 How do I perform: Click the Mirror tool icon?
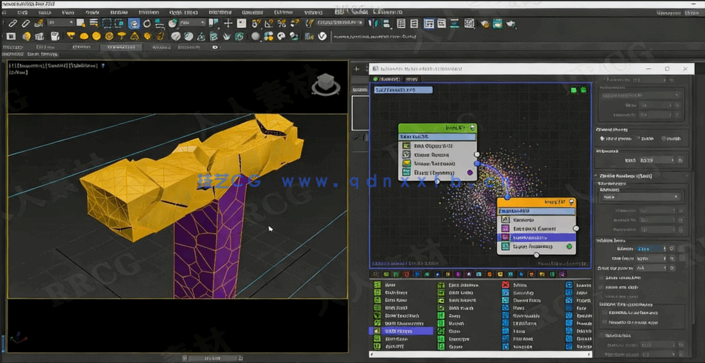pos(372,22)
